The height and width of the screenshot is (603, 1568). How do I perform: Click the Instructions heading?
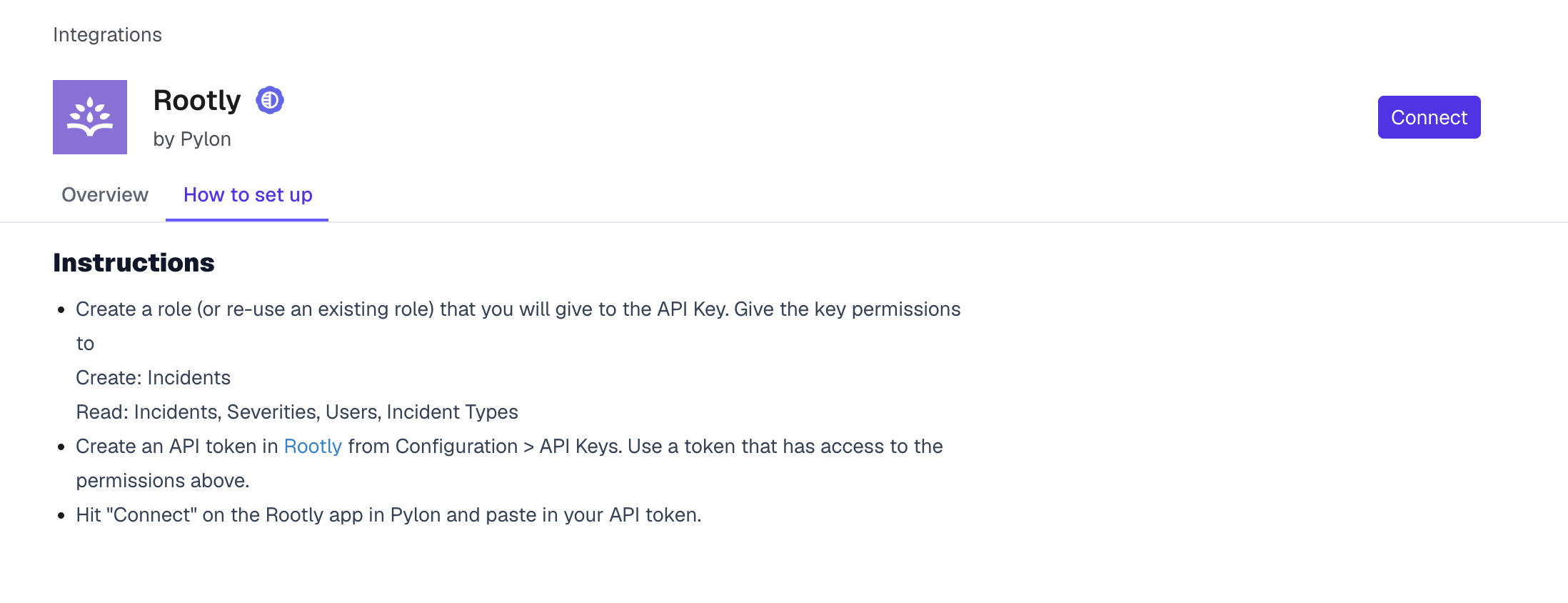[134, 263]
